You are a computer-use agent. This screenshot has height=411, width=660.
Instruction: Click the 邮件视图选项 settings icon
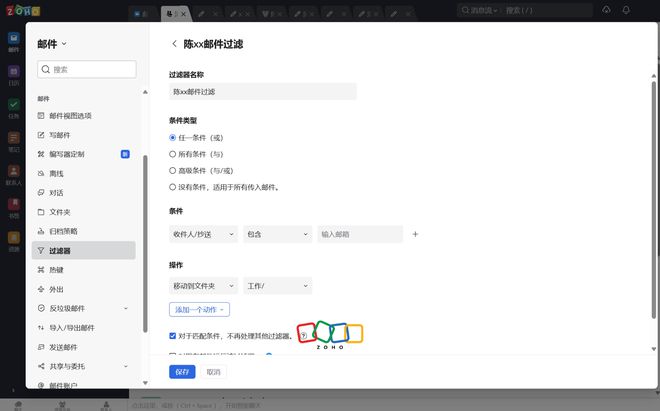41,115
